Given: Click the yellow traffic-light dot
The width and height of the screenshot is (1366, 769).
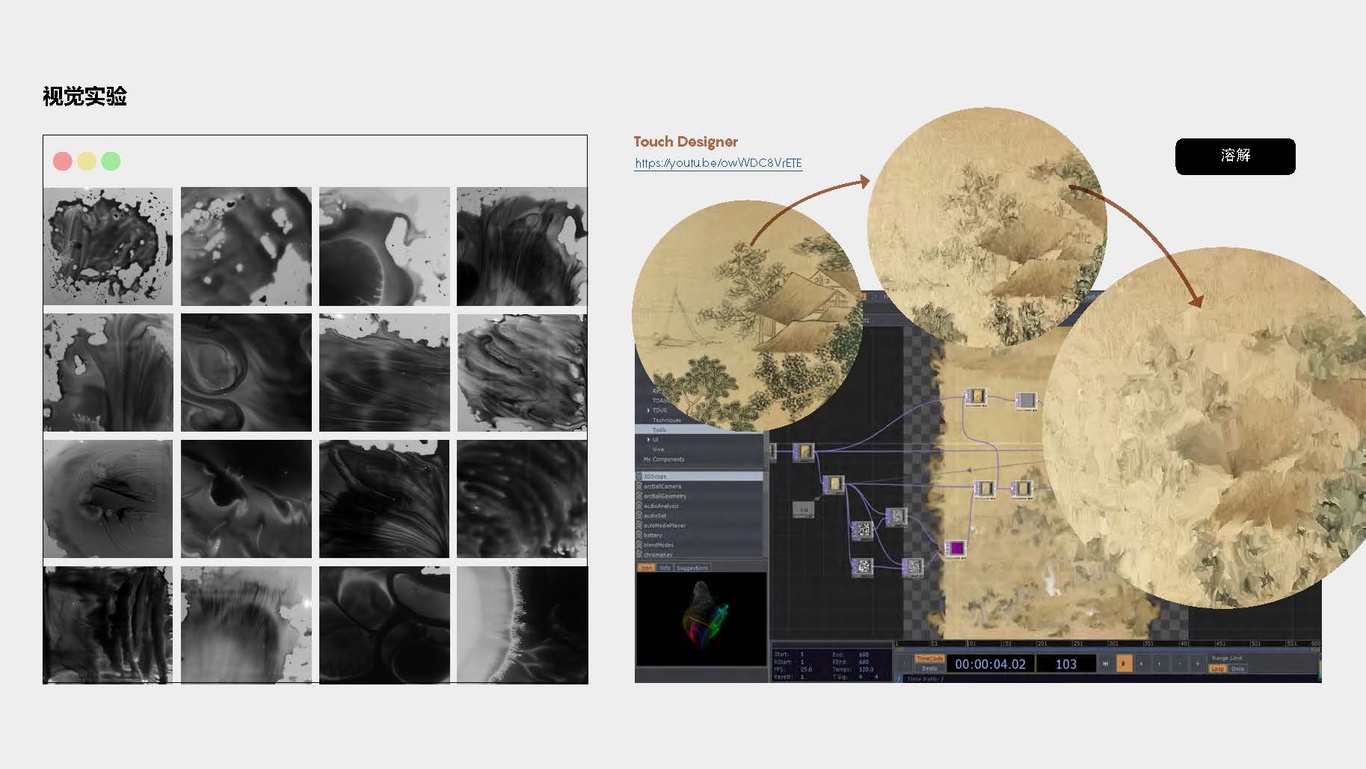Looking at the screenshot, I should click(86, 161).
